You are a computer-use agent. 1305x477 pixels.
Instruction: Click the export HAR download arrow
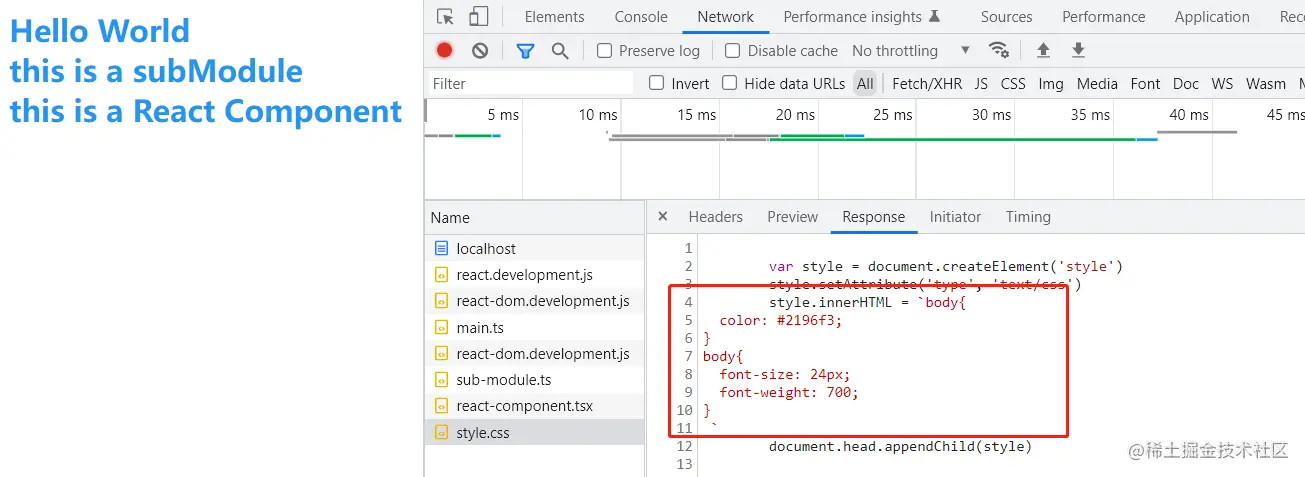click(x=1078, y=50)
